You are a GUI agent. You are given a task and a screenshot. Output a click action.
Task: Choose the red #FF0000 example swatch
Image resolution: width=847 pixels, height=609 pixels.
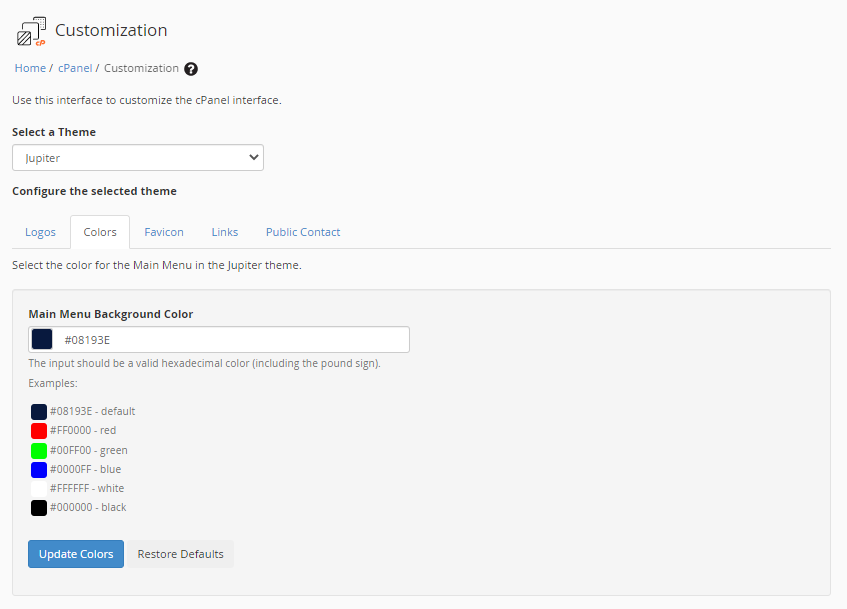[x=39, y=431]
